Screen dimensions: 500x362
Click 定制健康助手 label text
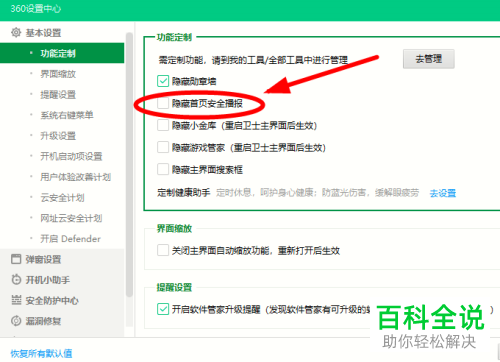[x=184, y=193]
